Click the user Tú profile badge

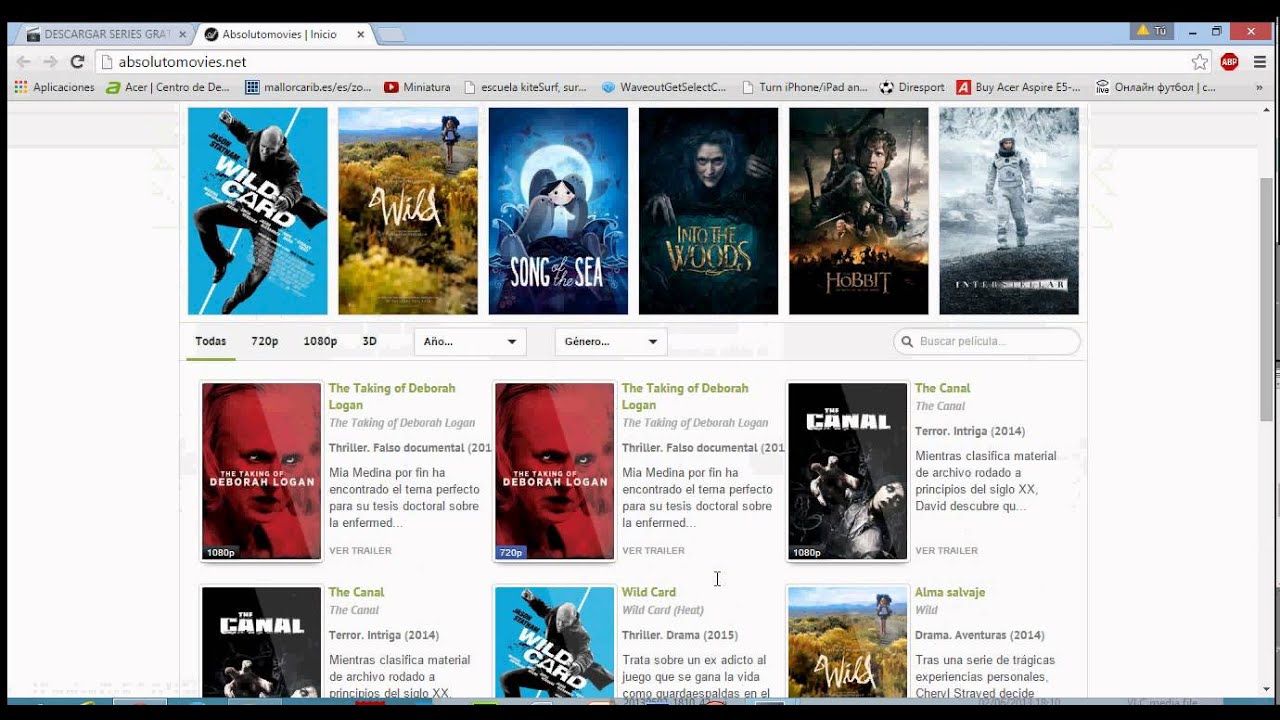point(1152,31)
